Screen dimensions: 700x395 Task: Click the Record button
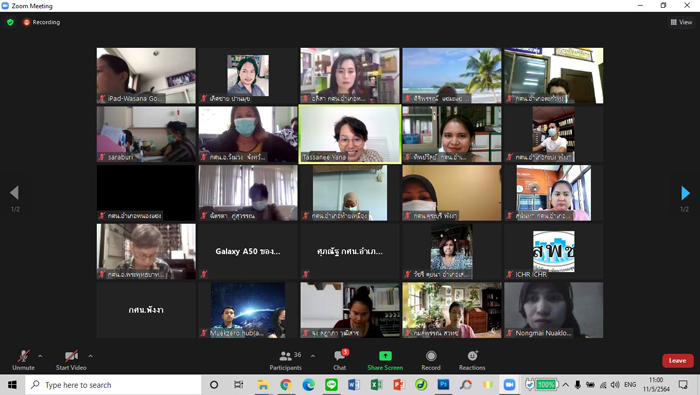click(x=431, y=360)
